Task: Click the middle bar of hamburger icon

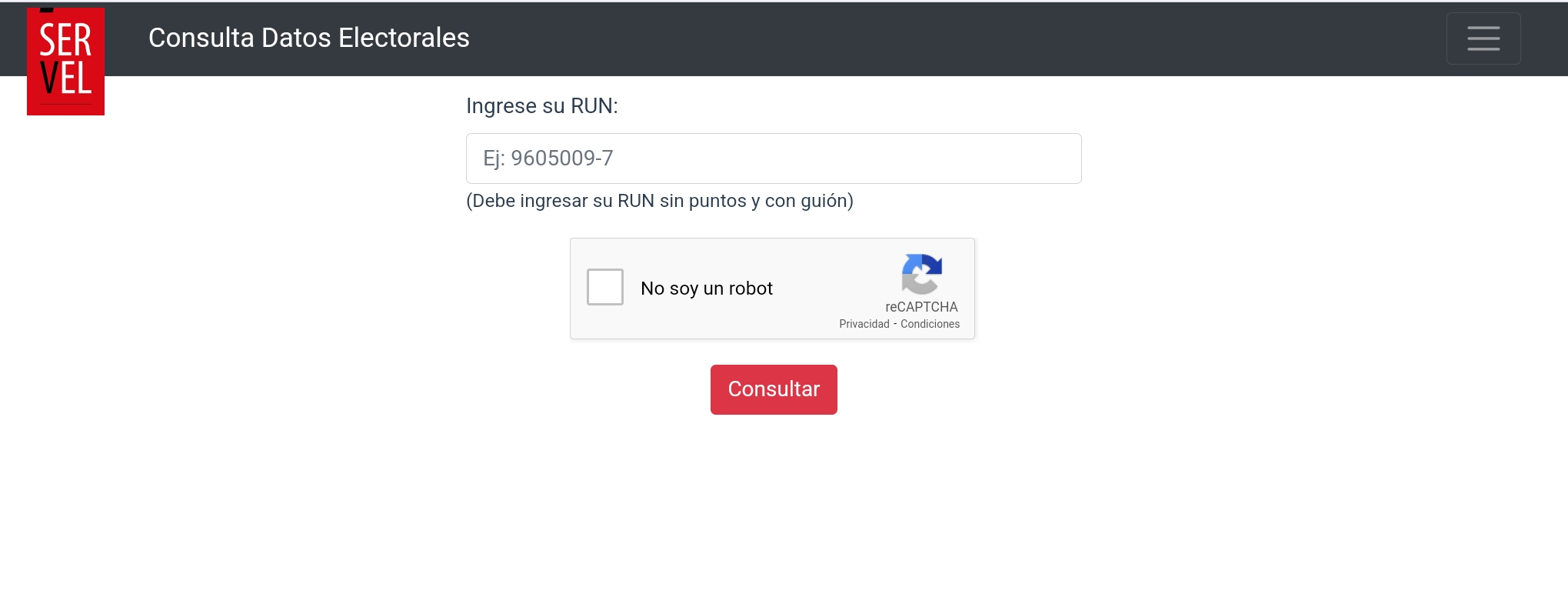Action: click(x=1483, y=38)
